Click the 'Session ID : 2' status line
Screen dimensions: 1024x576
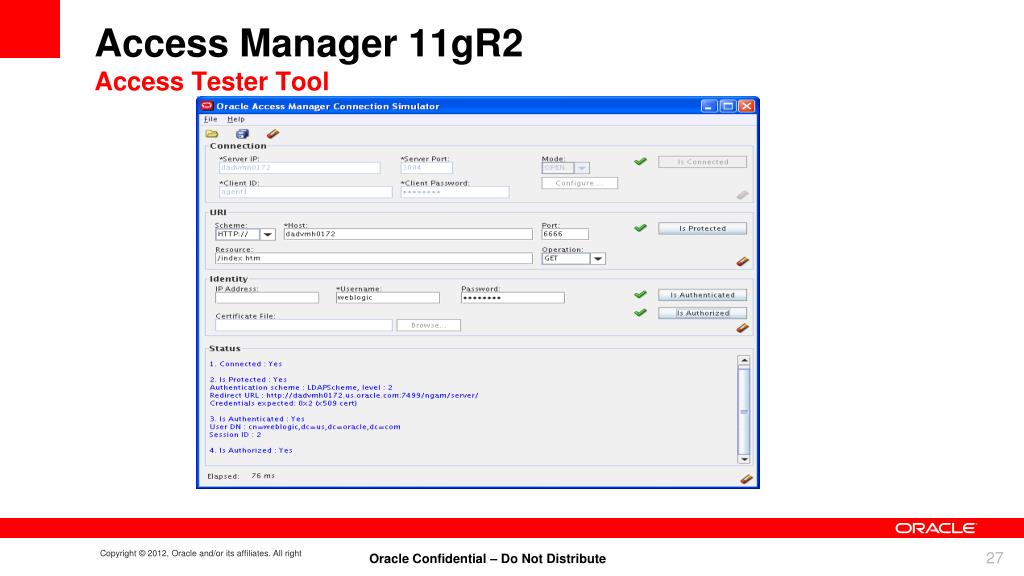coord(235,434)
